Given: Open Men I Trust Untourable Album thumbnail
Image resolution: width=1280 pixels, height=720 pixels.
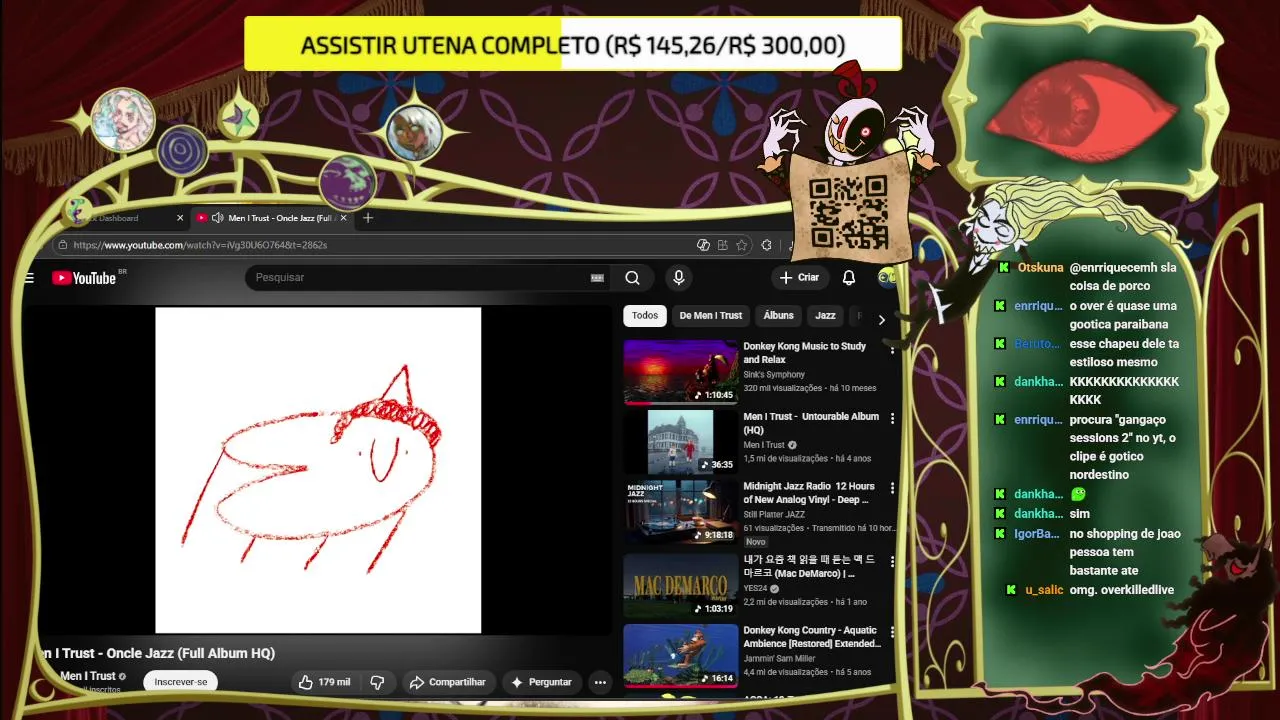Looking at the screenshot, I should (x=681, y=442).
